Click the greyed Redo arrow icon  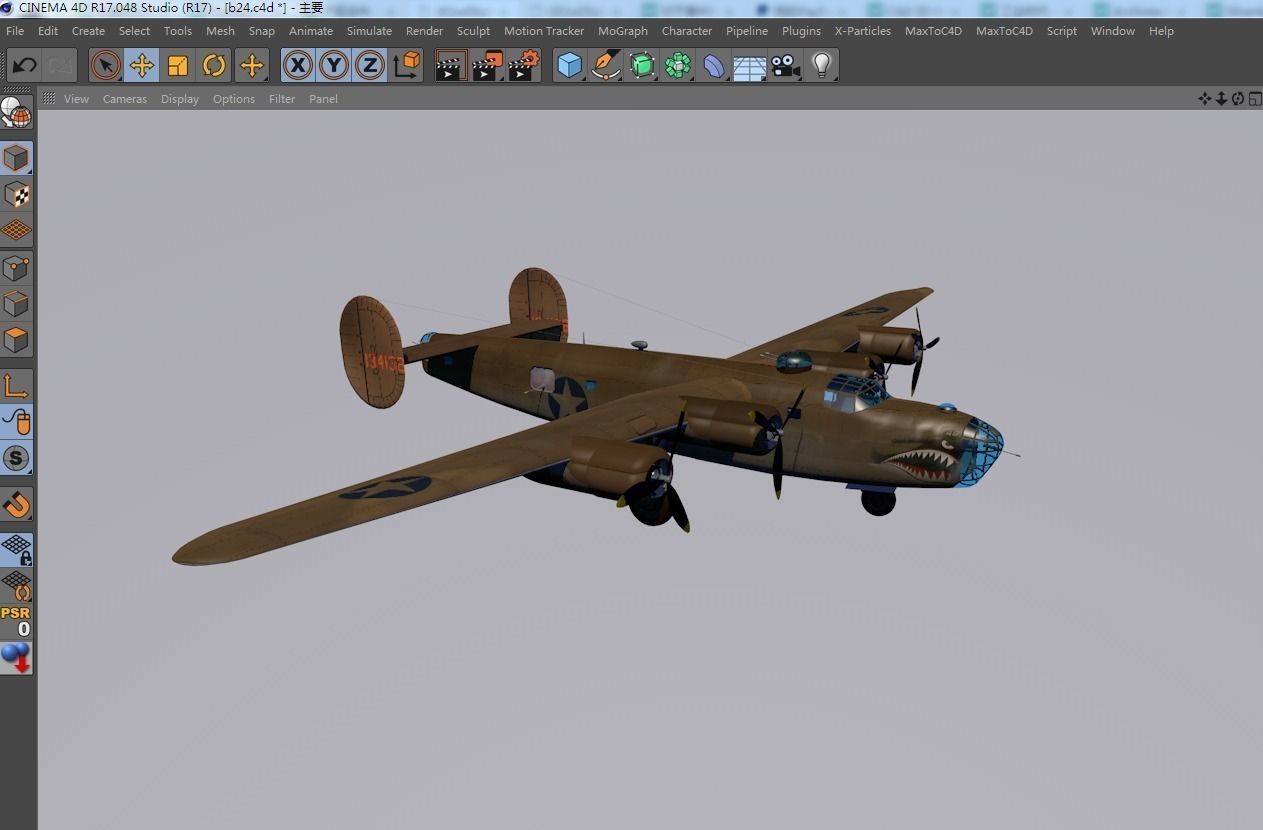60,66
